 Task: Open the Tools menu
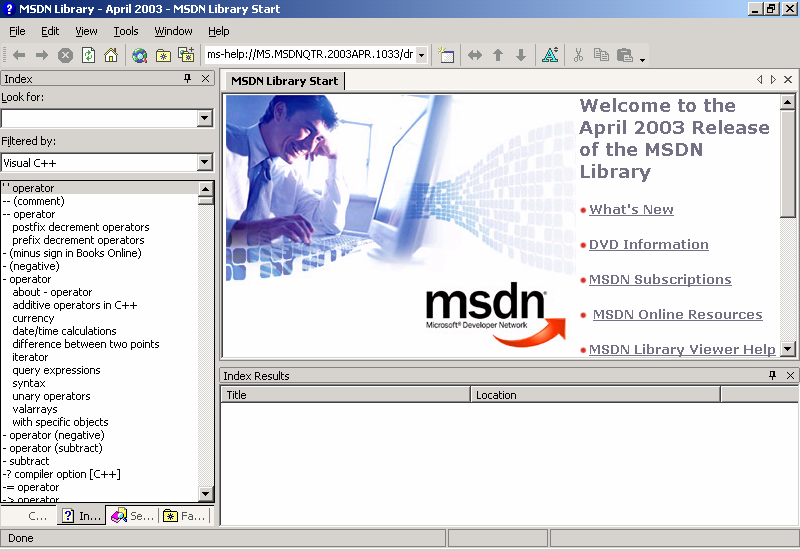point(126,31)
